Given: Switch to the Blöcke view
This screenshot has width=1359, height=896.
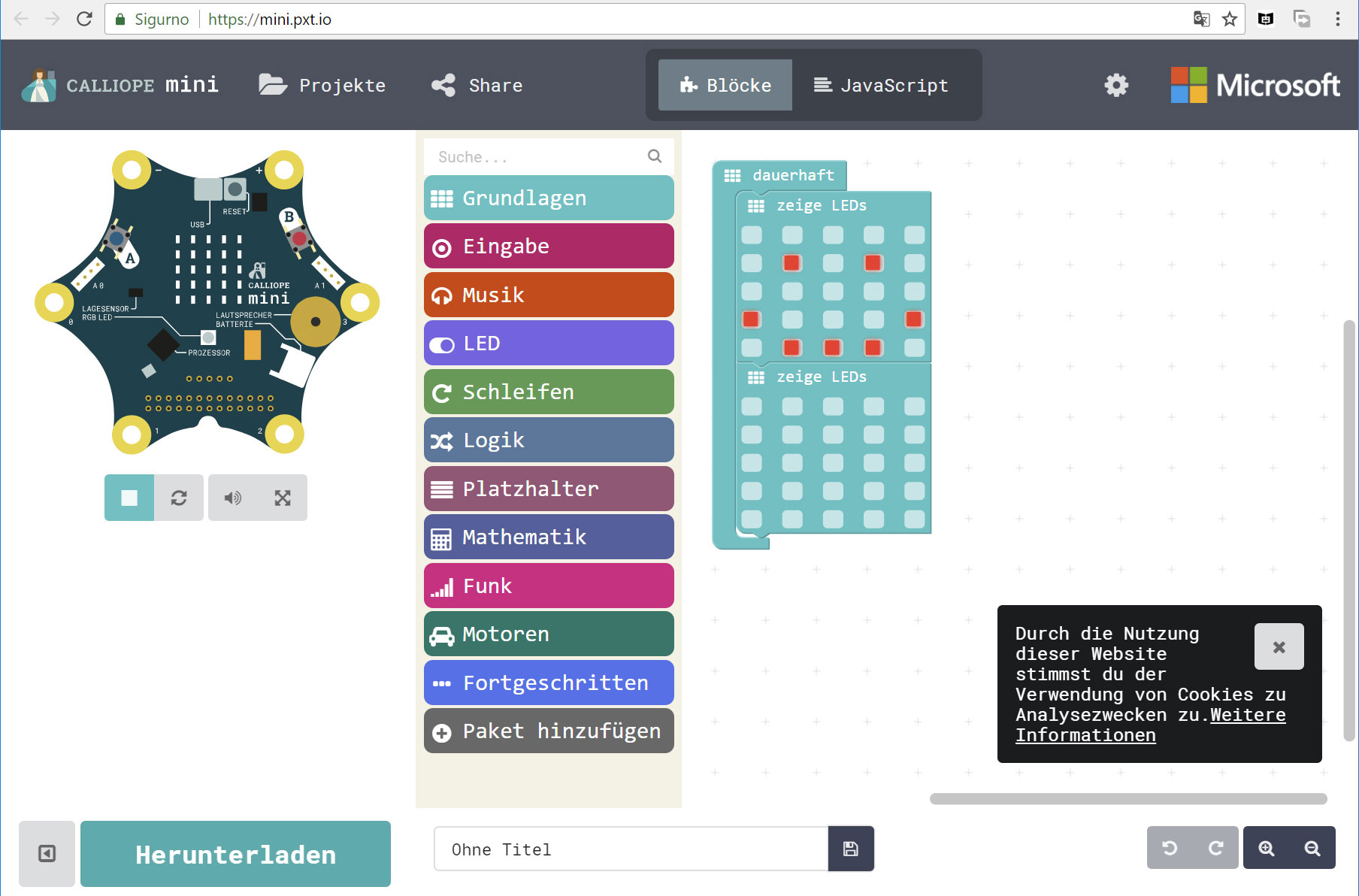Looking at the screenshot, I should pos(725,85).
